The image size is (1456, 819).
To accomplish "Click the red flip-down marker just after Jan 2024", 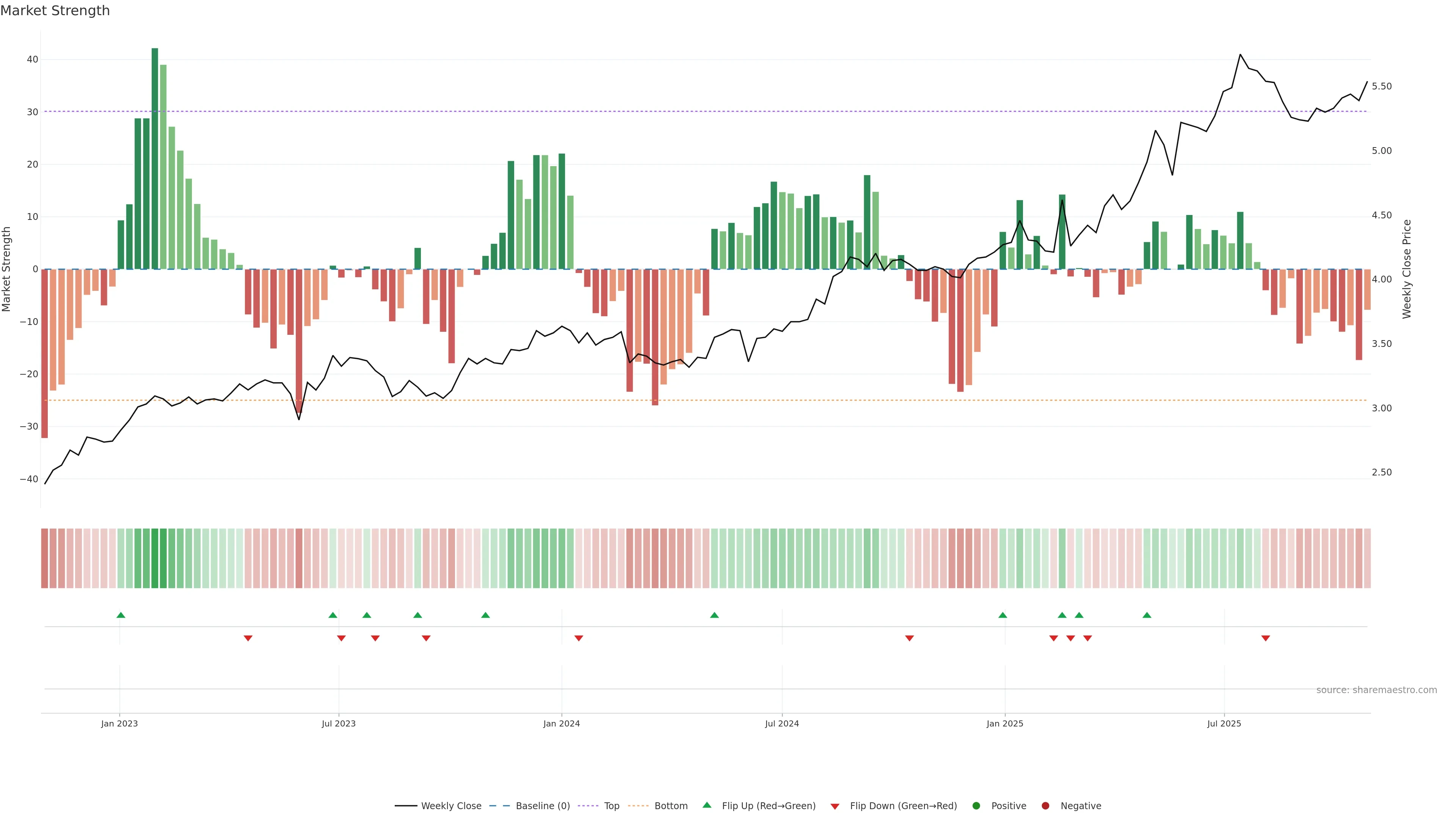I will pos(579,638).
